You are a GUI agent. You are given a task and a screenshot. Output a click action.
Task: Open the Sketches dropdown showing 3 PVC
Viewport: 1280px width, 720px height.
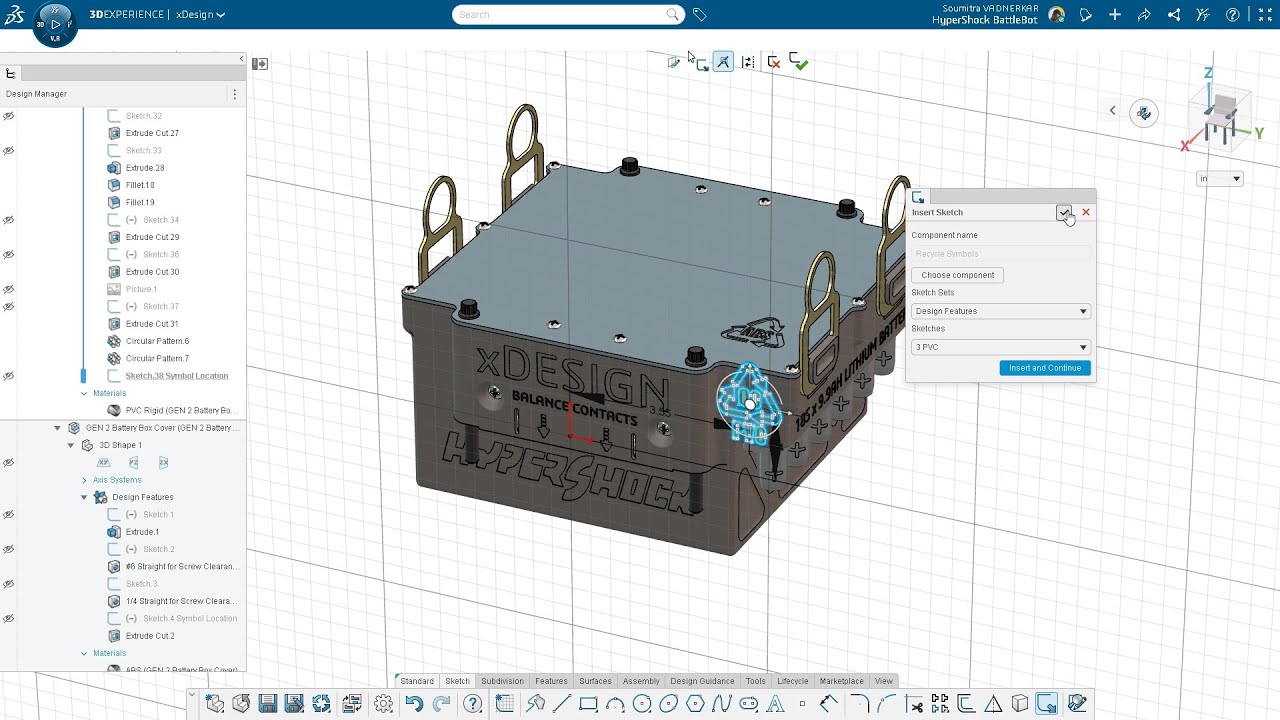[x=1000, y=347]
